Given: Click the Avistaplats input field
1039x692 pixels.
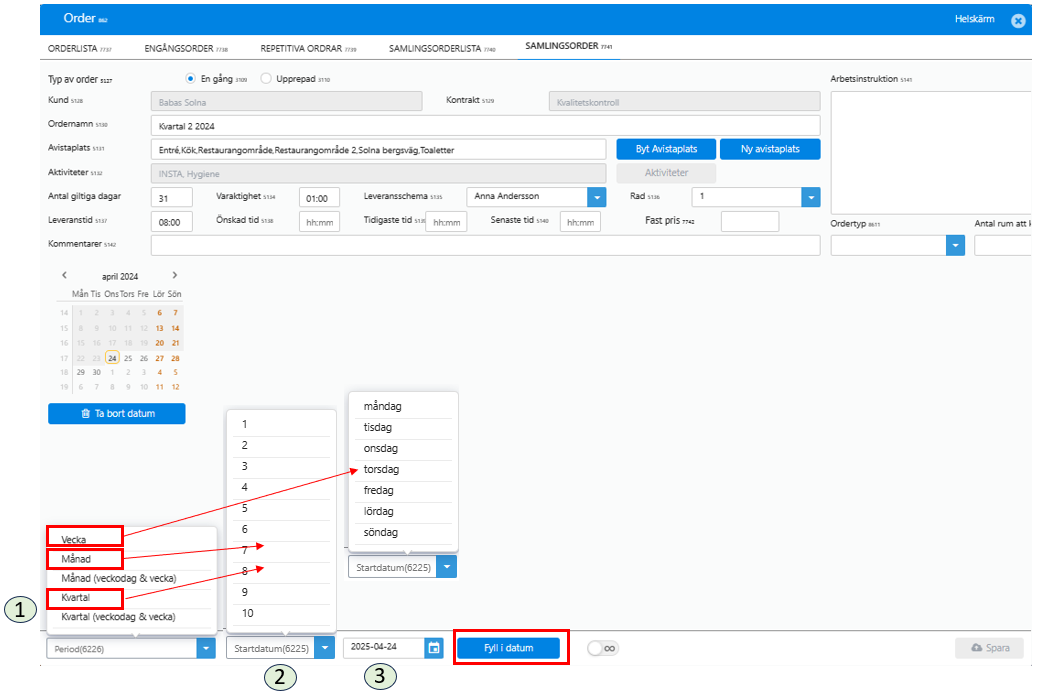Looking at the screenshot, I should coord(378,150).
